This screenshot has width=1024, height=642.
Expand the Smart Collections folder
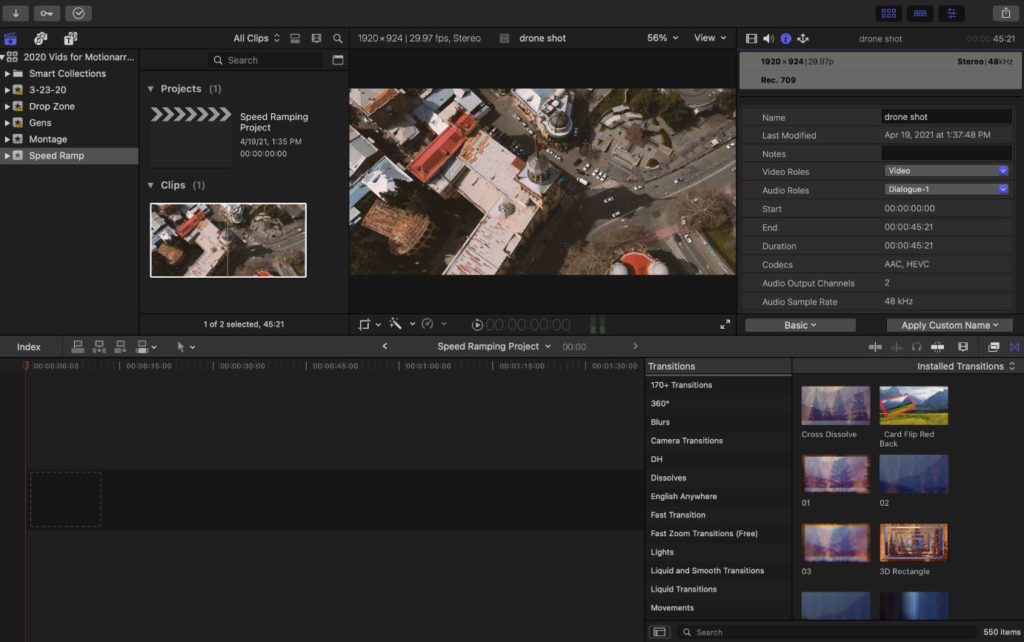(8, 74)
